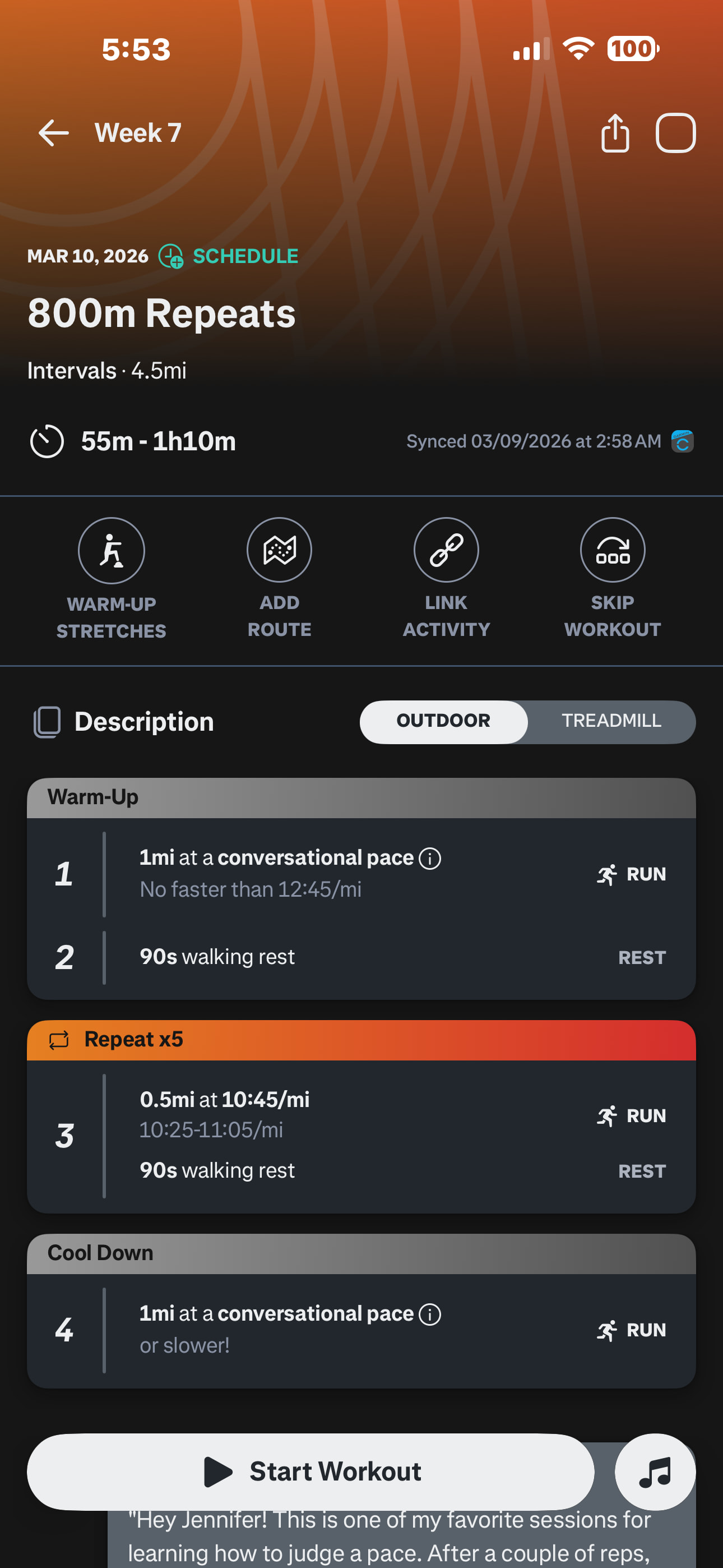Viewport: 723px width, 1568px height.
Task: Tap the share icon in the header
Action: (615, 133)
